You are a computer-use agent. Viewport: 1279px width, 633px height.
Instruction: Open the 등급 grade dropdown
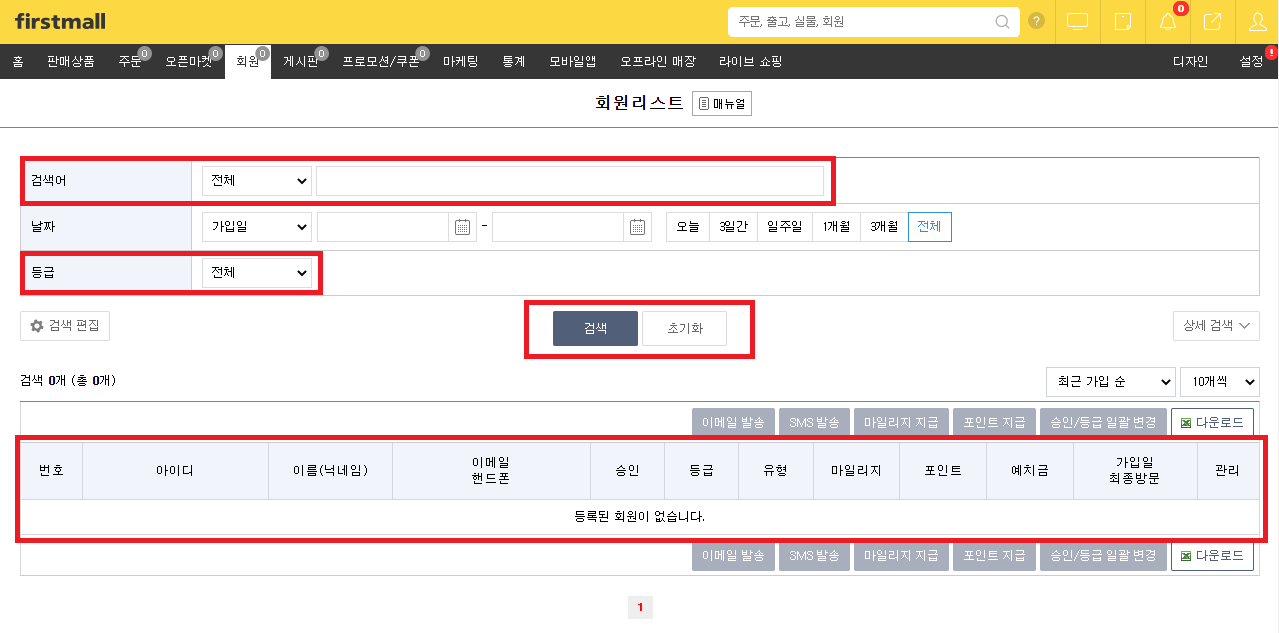click(x=256, y=272)
